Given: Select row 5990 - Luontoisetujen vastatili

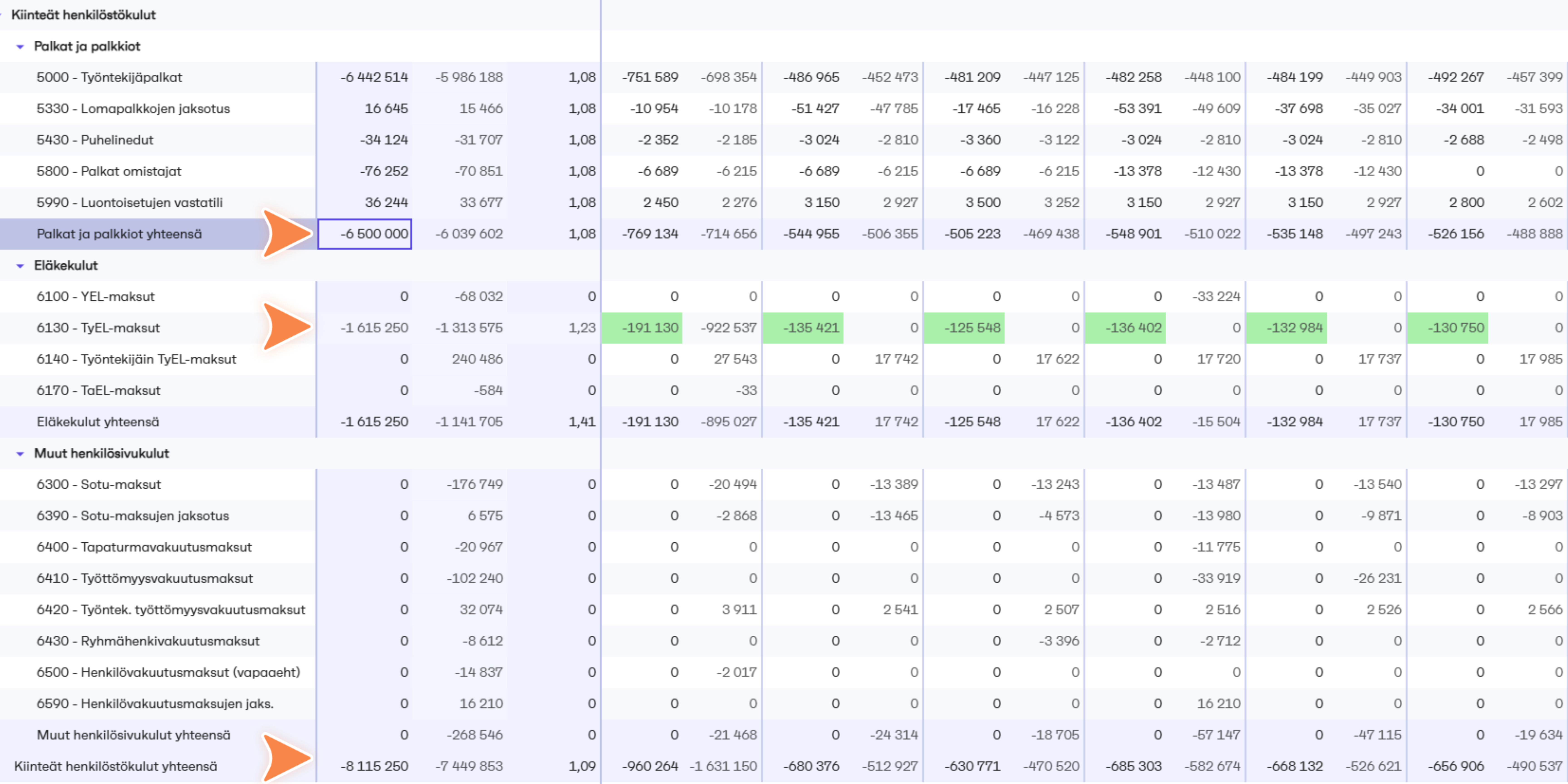Looking at the screenshot, I should 784,203.
